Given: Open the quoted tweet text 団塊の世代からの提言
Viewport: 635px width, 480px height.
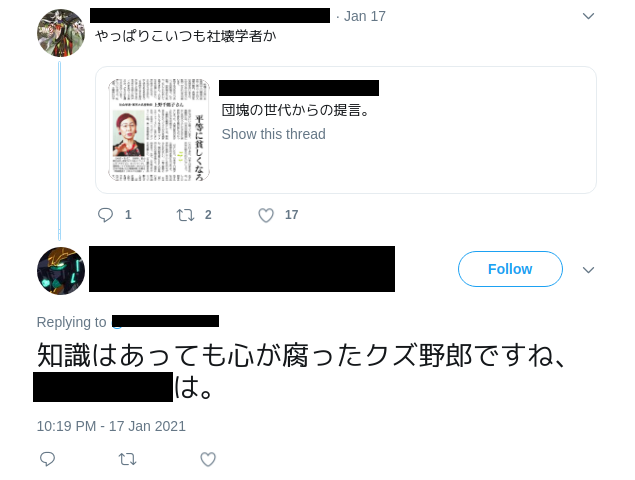Looking at the screenshot, I should pos(295,110).
